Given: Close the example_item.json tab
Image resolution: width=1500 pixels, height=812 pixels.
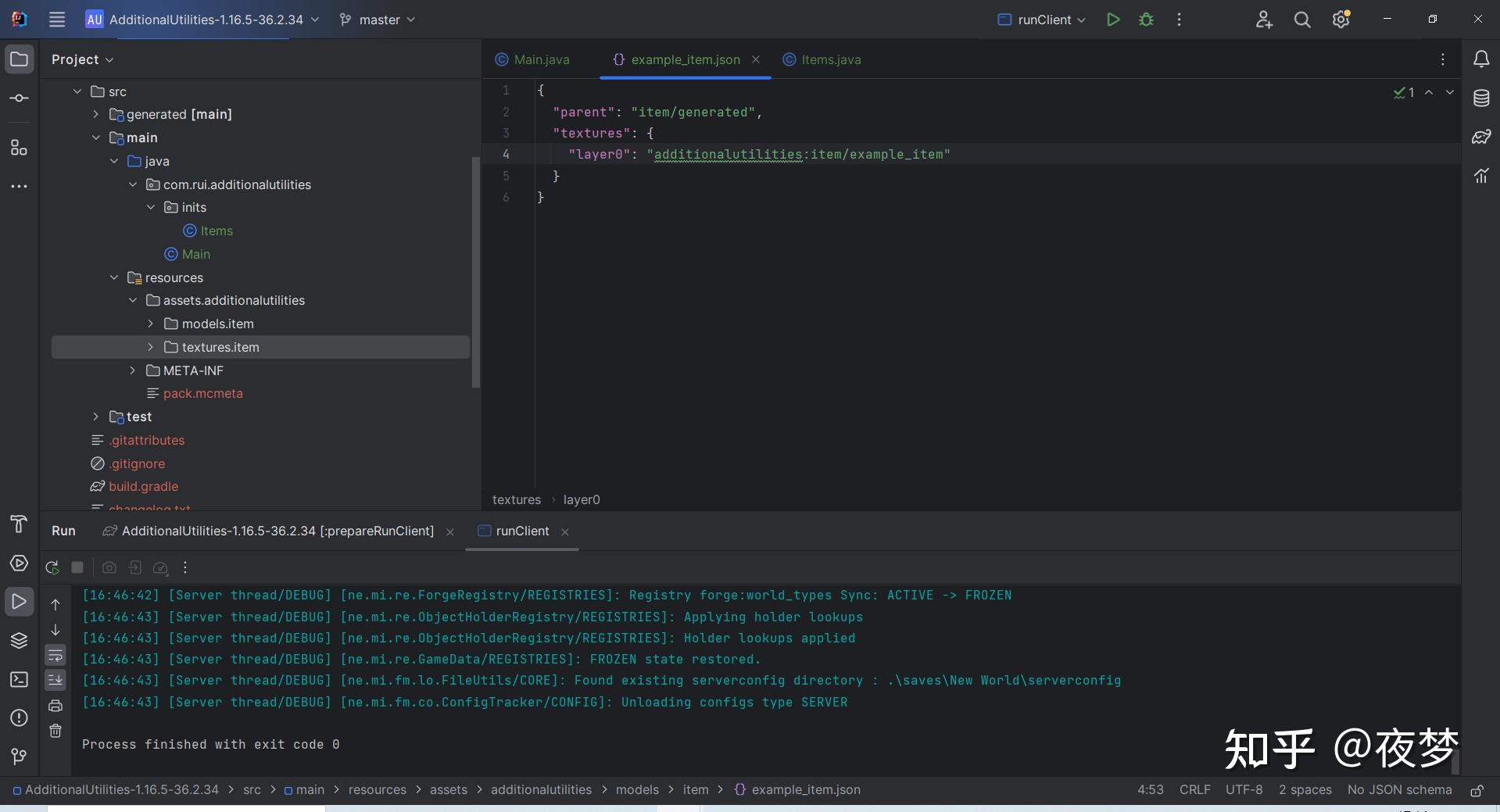Looking at the screenshot, I should point(756,59).
